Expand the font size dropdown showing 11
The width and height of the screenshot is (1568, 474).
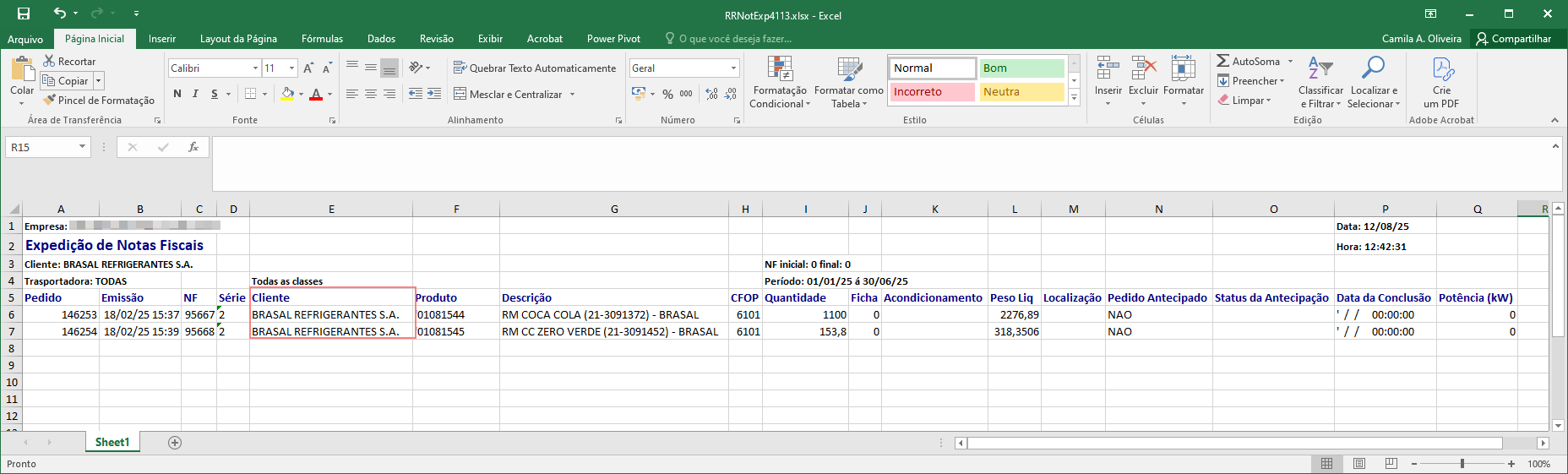292,68
